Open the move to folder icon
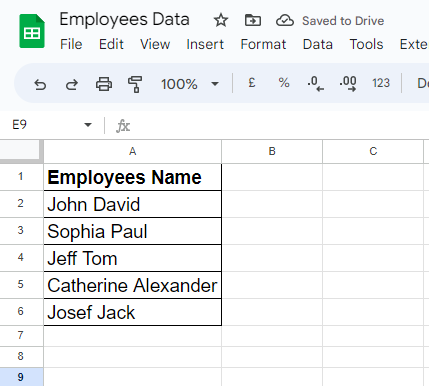Image resolution: width=429 pixels, height=386 pixels. (x=253, y=20)
